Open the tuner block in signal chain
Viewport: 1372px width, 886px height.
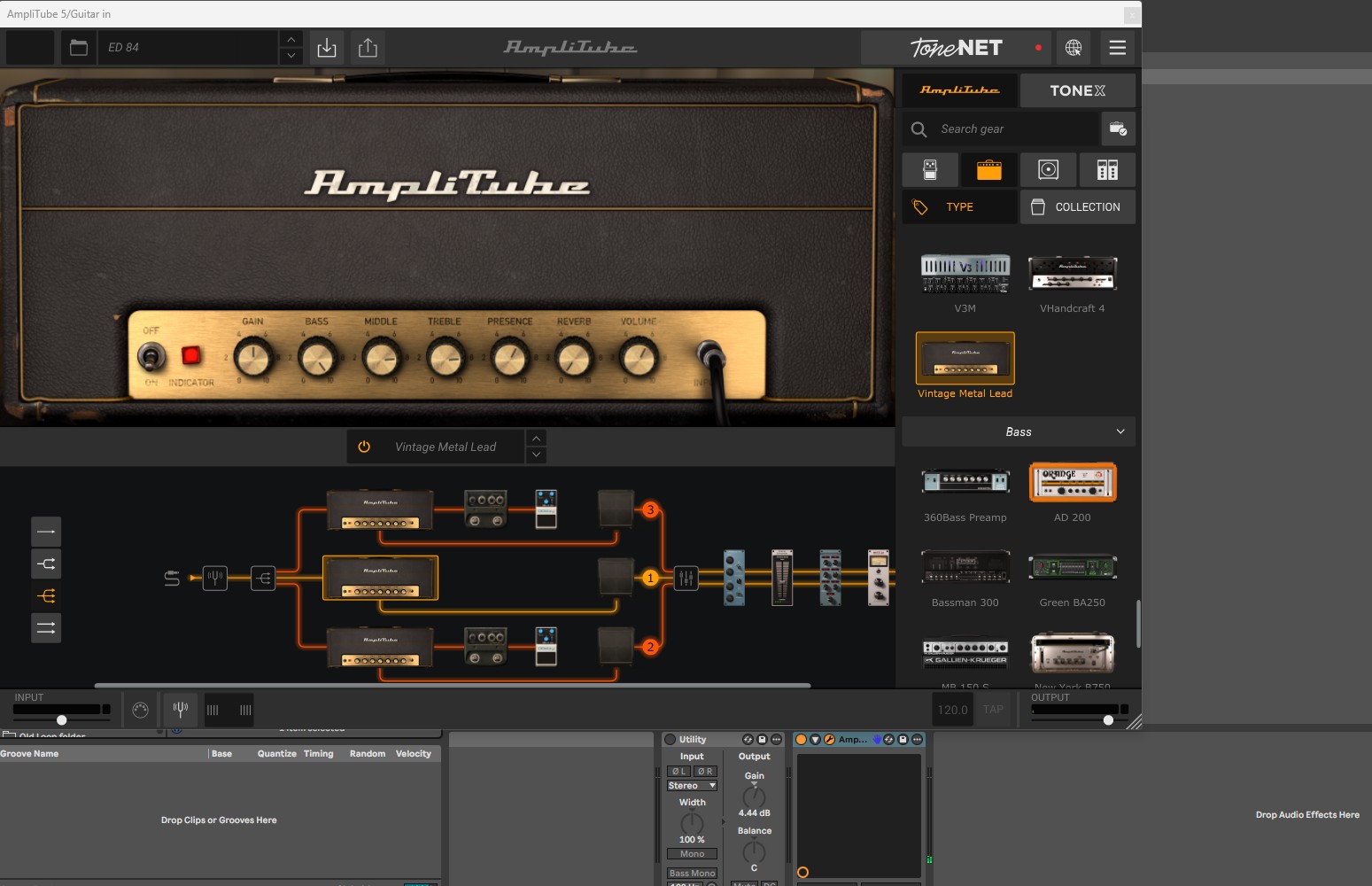[215, 579]
